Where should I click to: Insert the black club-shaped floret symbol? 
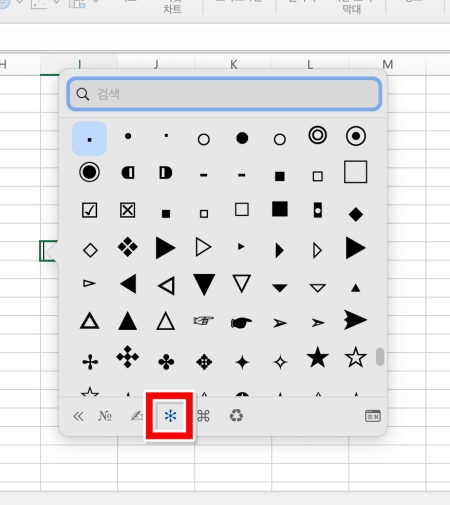(x=166, y=362)
